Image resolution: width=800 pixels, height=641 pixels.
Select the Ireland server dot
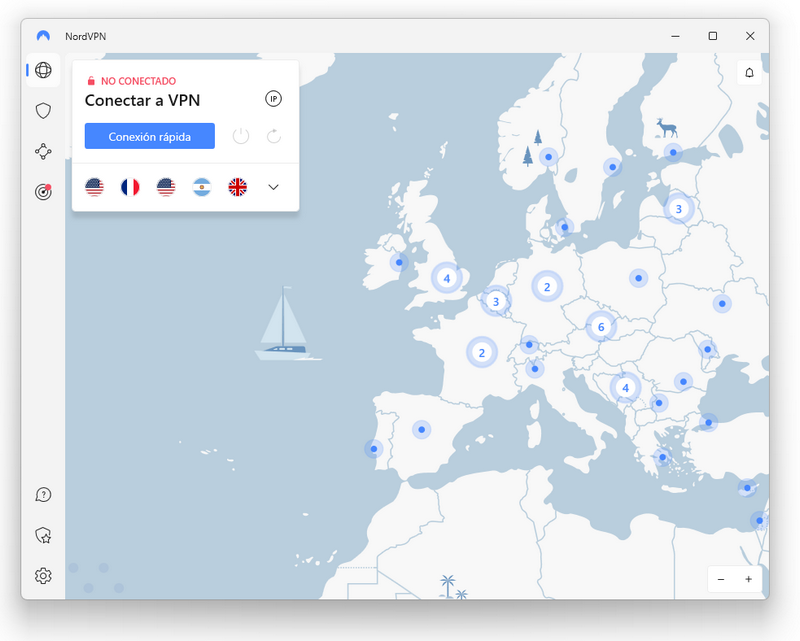pos(399,262)
